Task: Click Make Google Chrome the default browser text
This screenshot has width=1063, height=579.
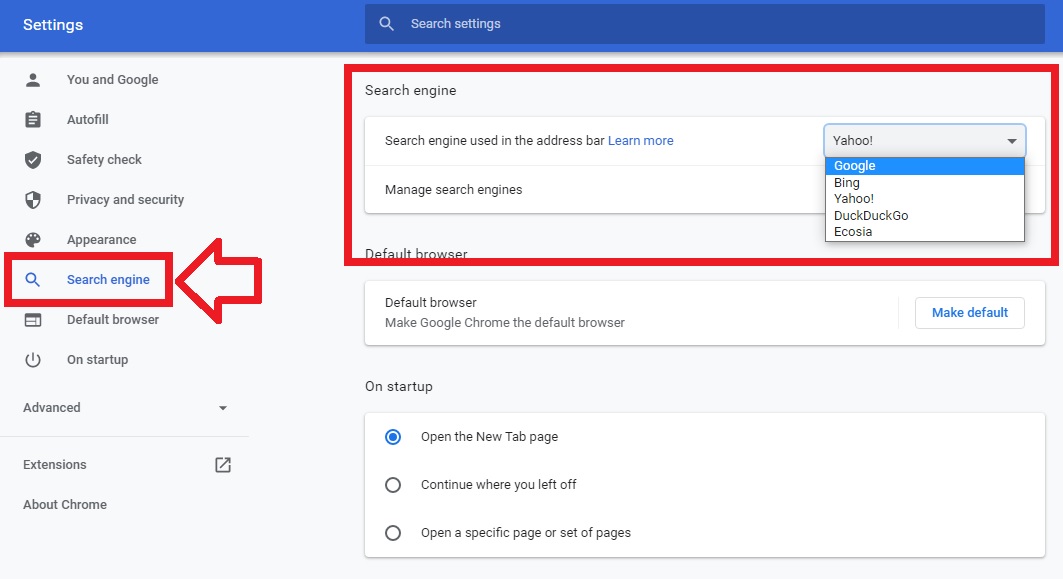Action: point(505,323)
